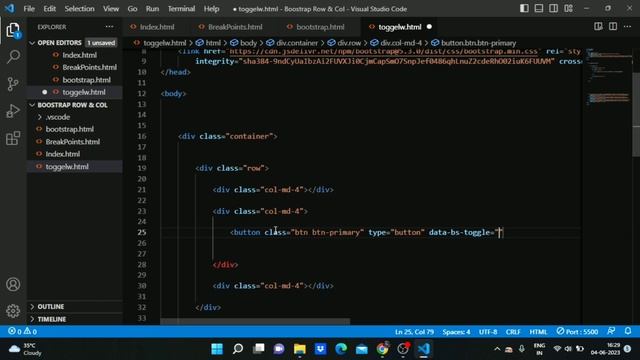Expand the Timeline section
640x360 pixels.
coord(75,319)
